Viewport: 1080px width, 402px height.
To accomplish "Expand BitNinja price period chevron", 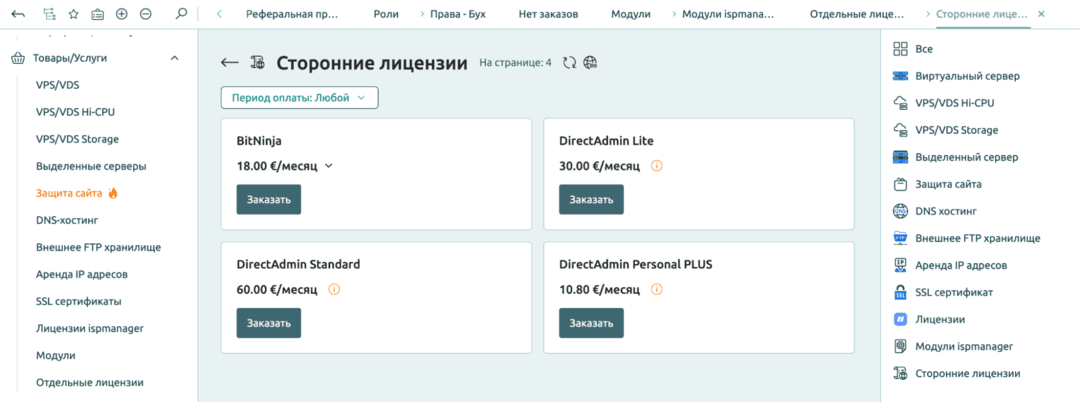I will click(x=329, y=166).
